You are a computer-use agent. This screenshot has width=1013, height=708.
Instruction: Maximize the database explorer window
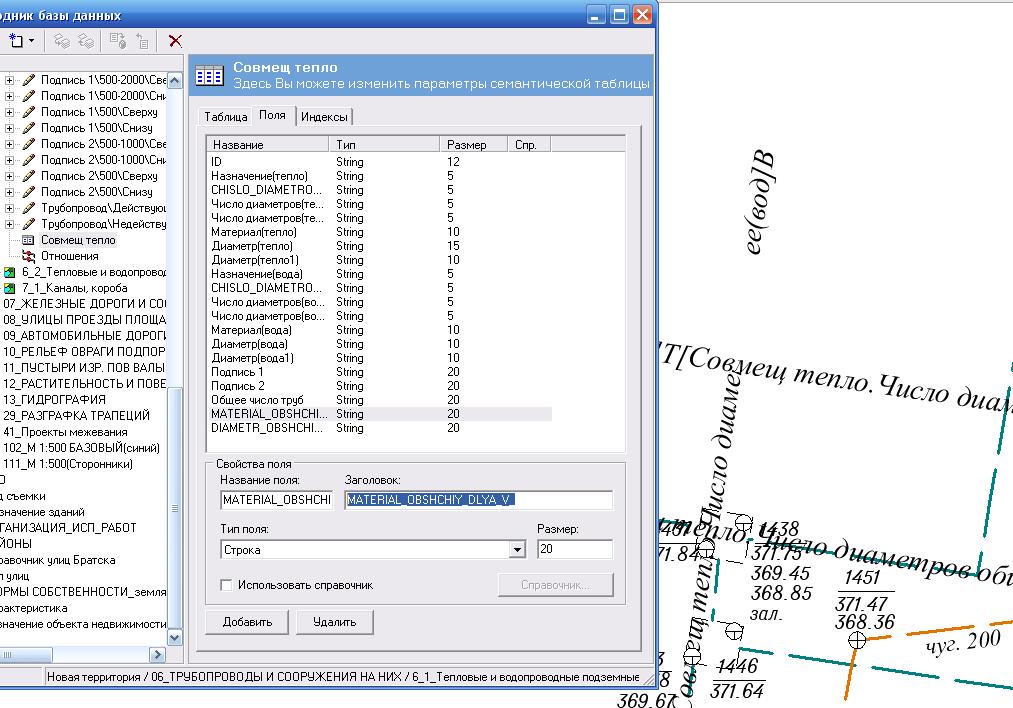[619, 14]
